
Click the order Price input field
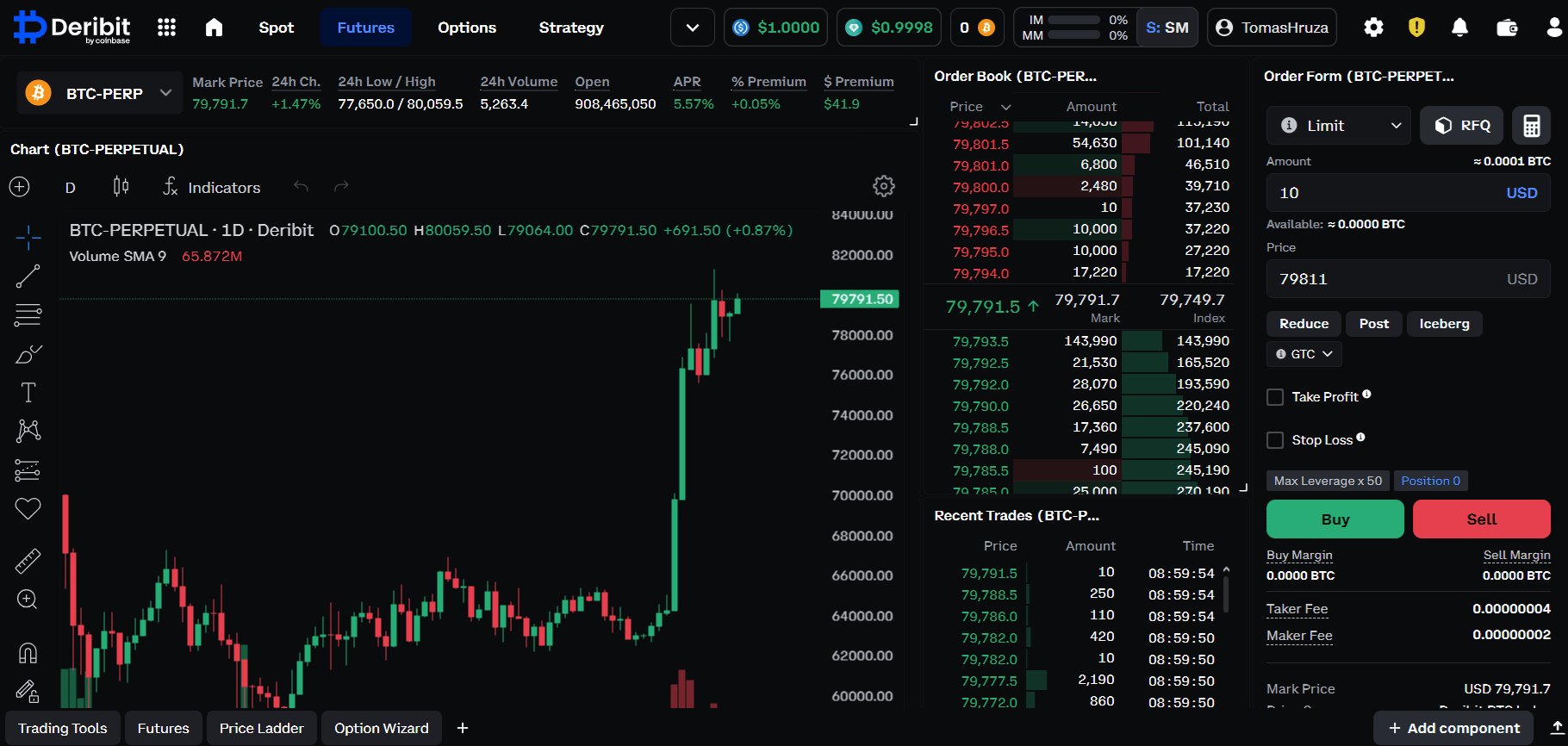(1408, 279)
